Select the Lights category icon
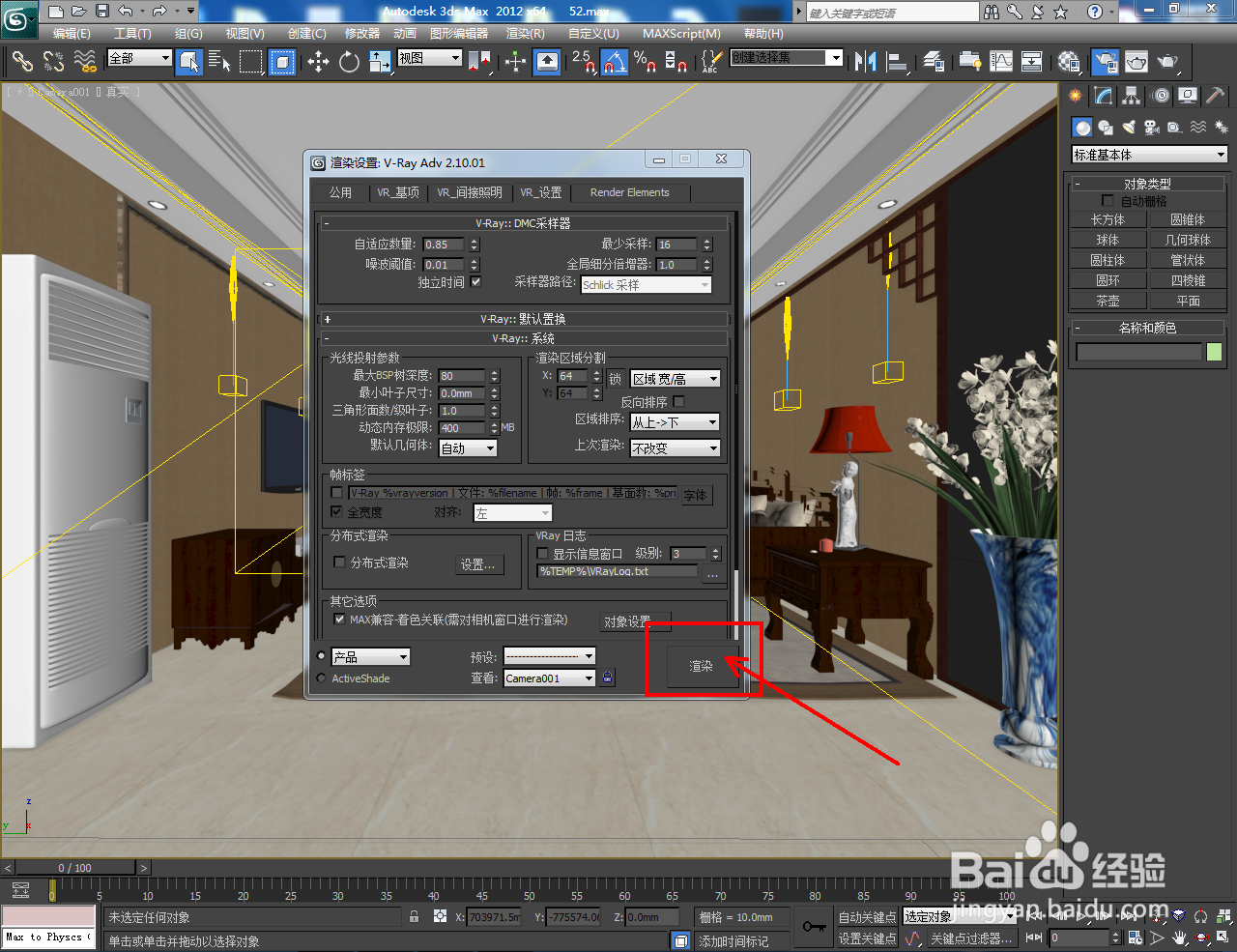Image resolution: width=1237 pixels, height=952 pixels. coord(1128,128)
